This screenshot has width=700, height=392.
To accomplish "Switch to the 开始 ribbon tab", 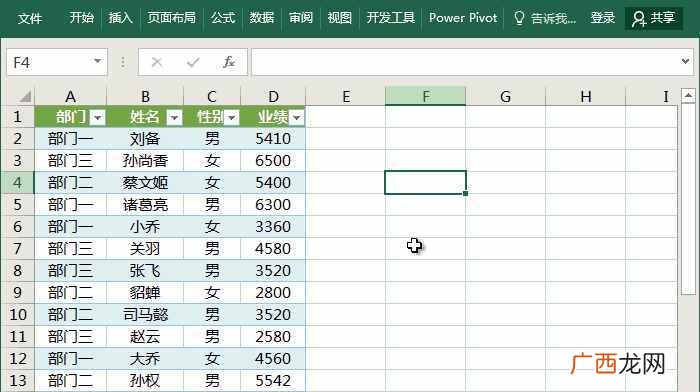I will coord(82,18).
